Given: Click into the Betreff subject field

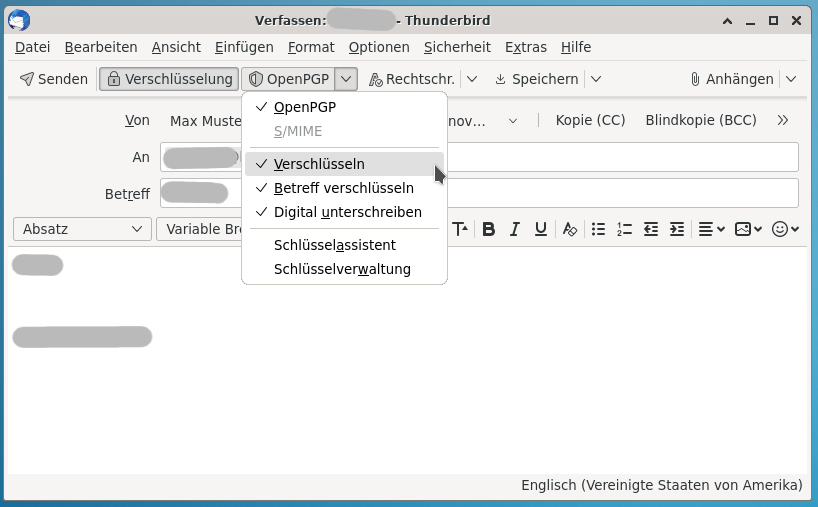Looking at the screenshot, I should 479,193.
